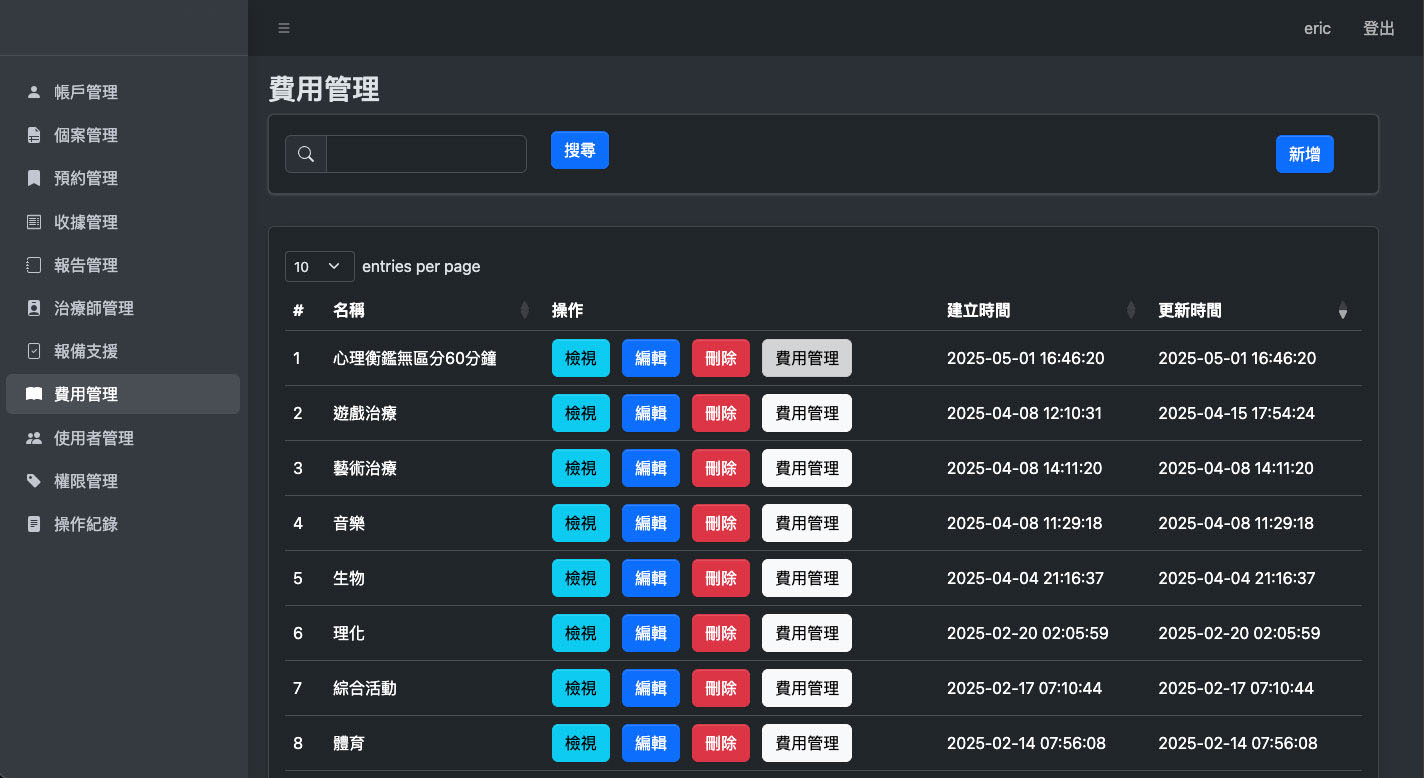Click the 使用者管理 users icon

(x=32, y=437)
